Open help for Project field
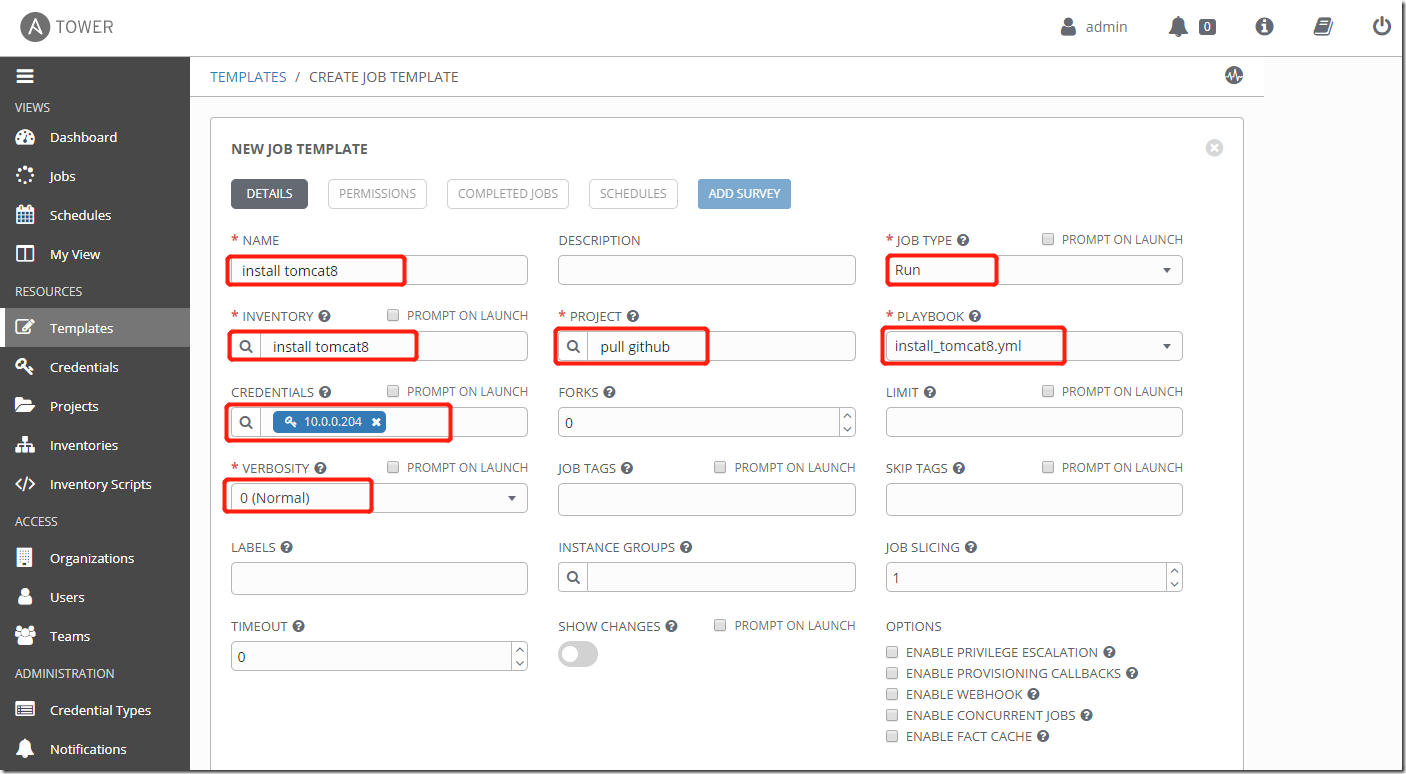This screenshot has width=1406, height=774. tap(632, 316)
